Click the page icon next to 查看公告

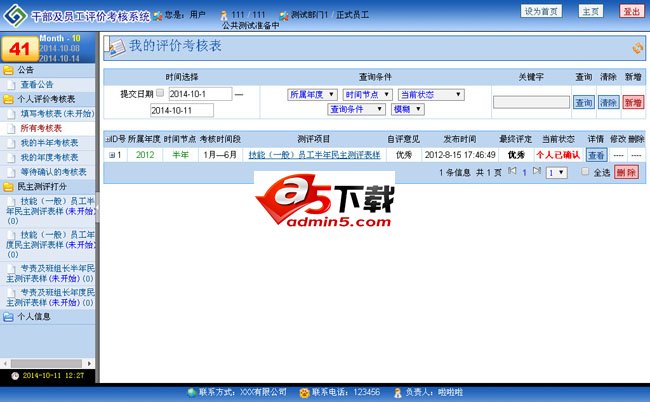click(12, 85)
